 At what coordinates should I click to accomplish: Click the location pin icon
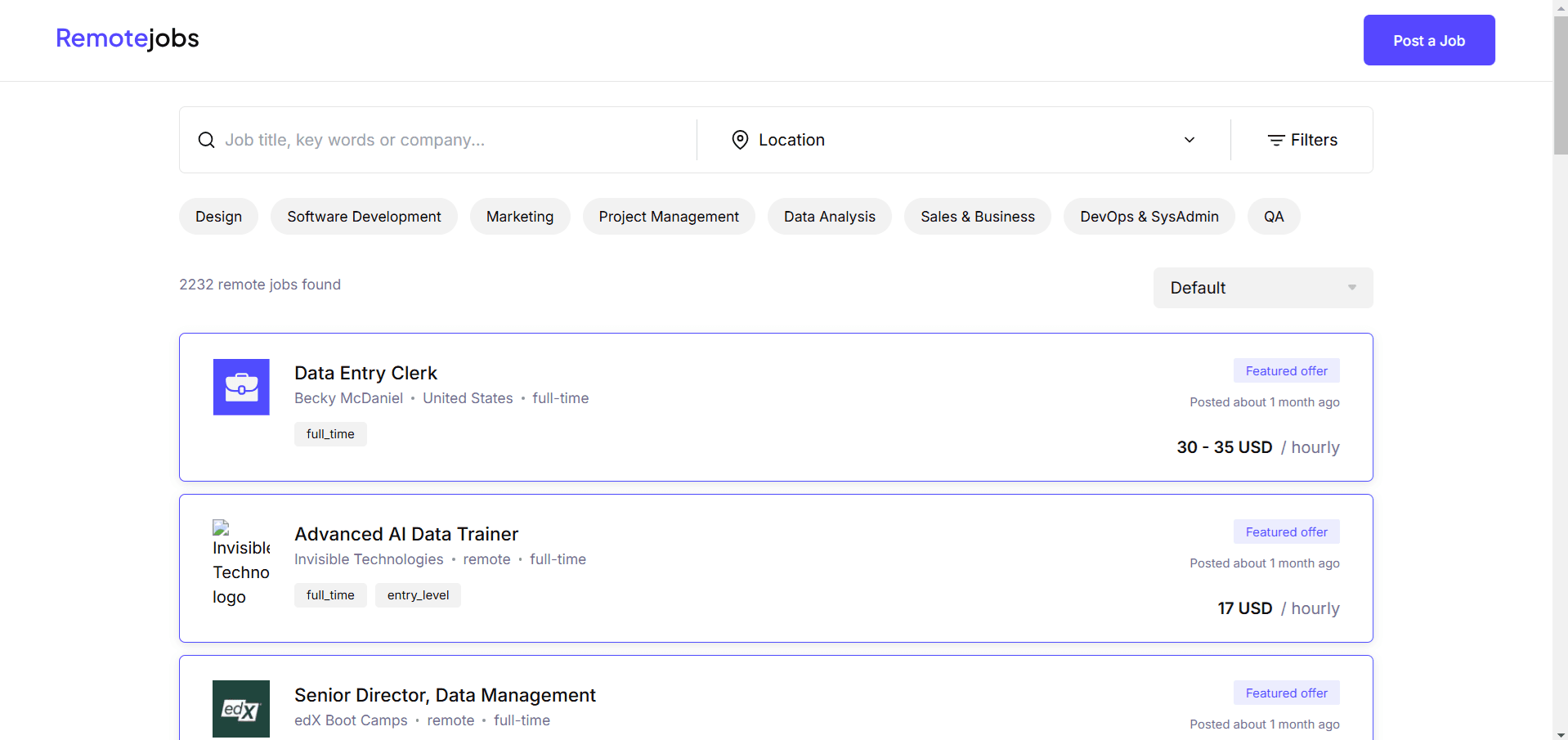[740, 140]
